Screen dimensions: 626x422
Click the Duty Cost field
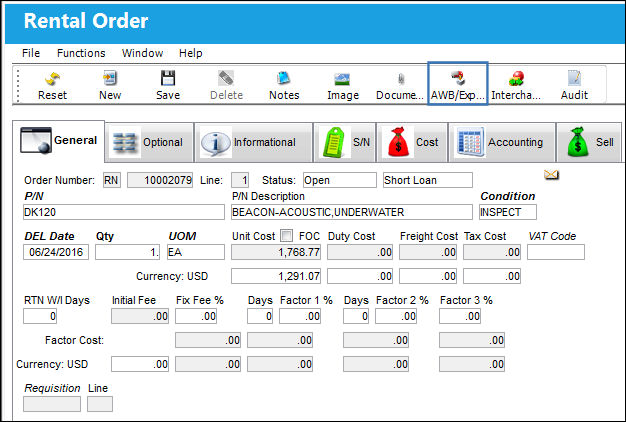360,252
